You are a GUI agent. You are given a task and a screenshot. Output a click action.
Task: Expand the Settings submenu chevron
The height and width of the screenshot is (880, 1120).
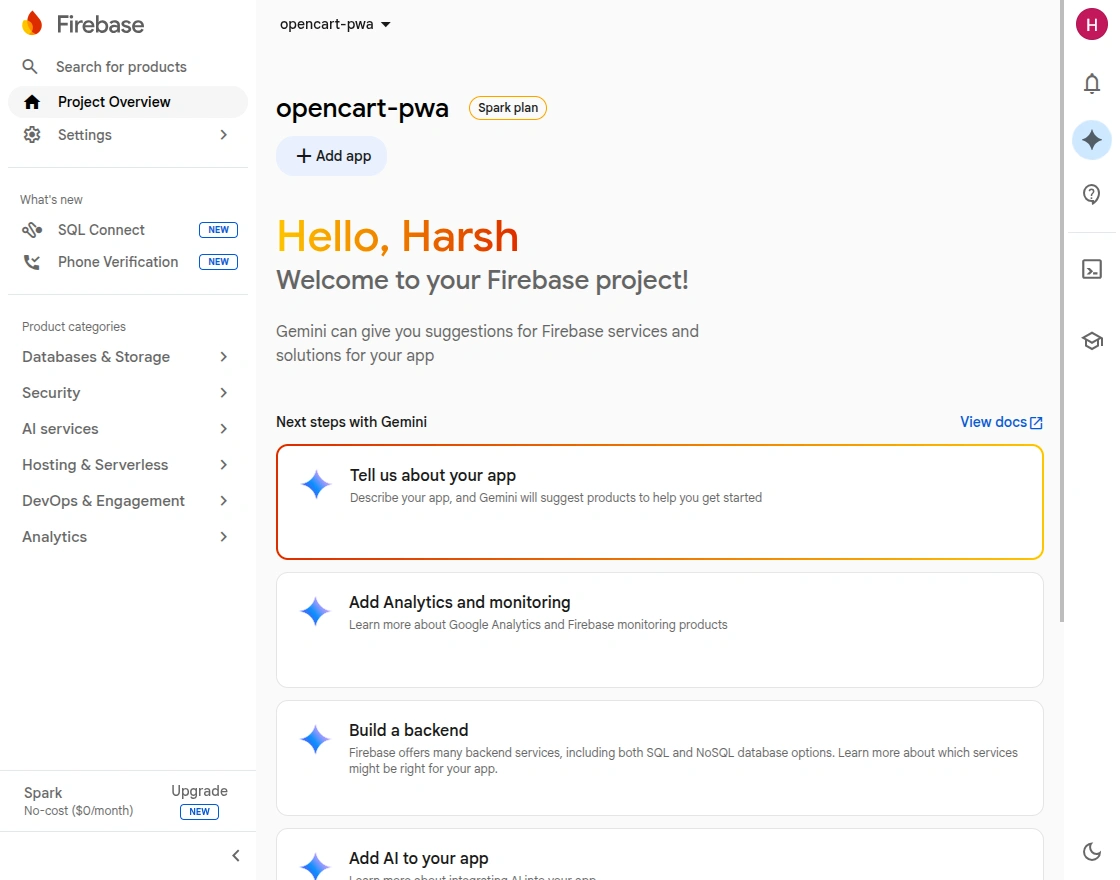coord(224,134)
